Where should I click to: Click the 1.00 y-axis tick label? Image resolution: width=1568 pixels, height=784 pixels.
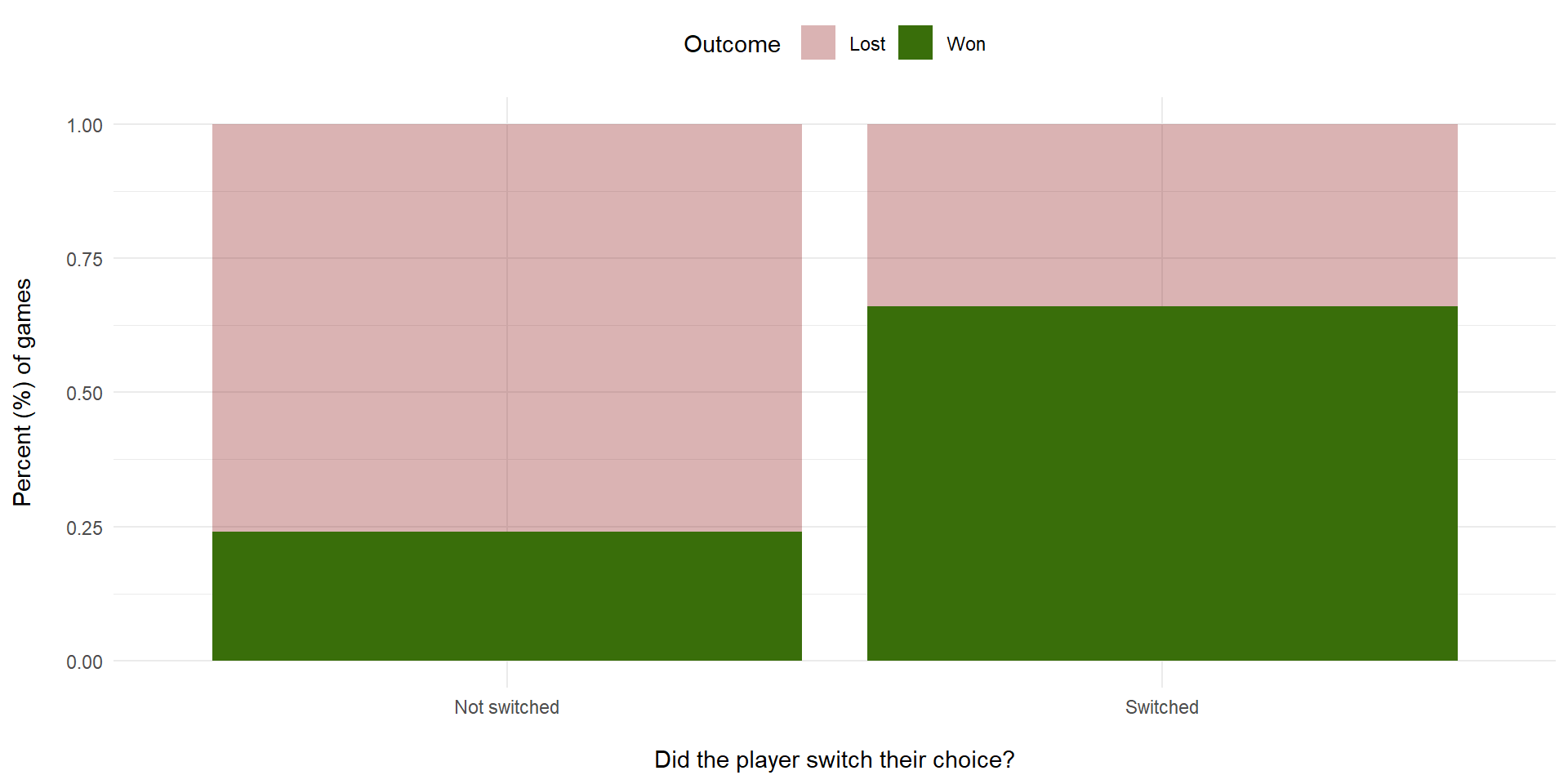84,126
